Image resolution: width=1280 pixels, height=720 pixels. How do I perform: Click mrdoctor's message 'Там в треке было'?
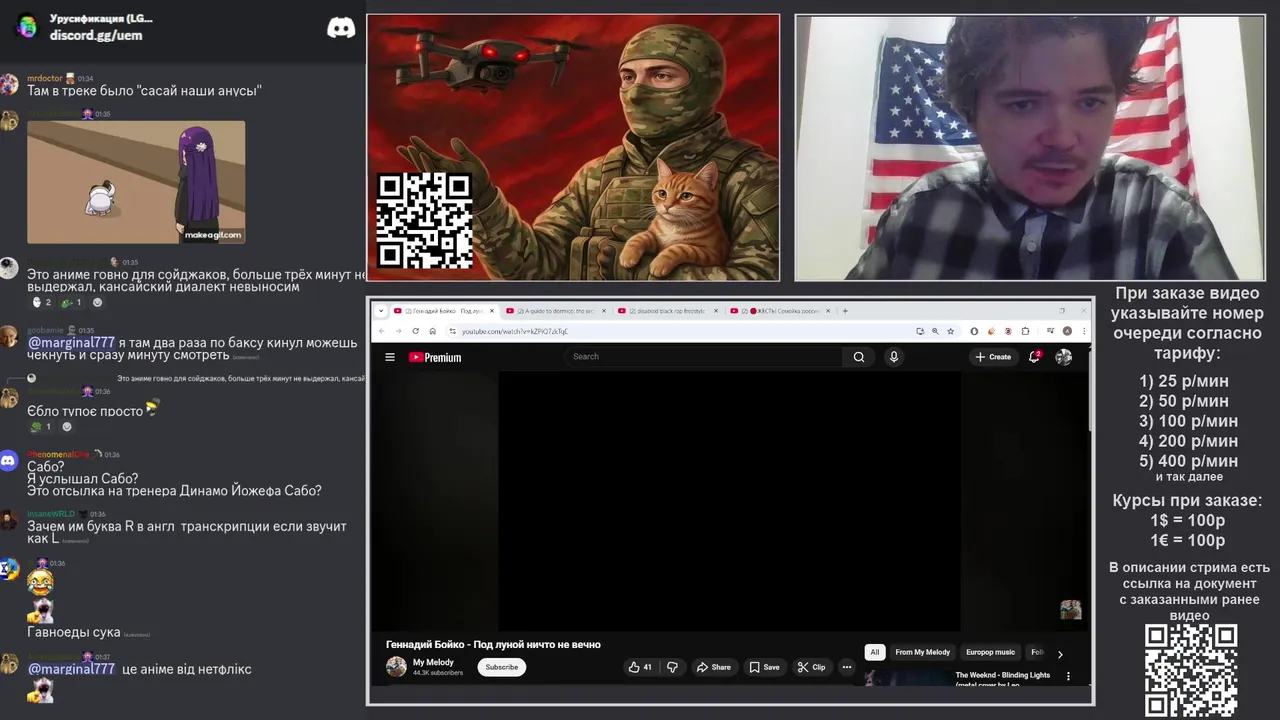pyautogui.click(x=144, y=91)
